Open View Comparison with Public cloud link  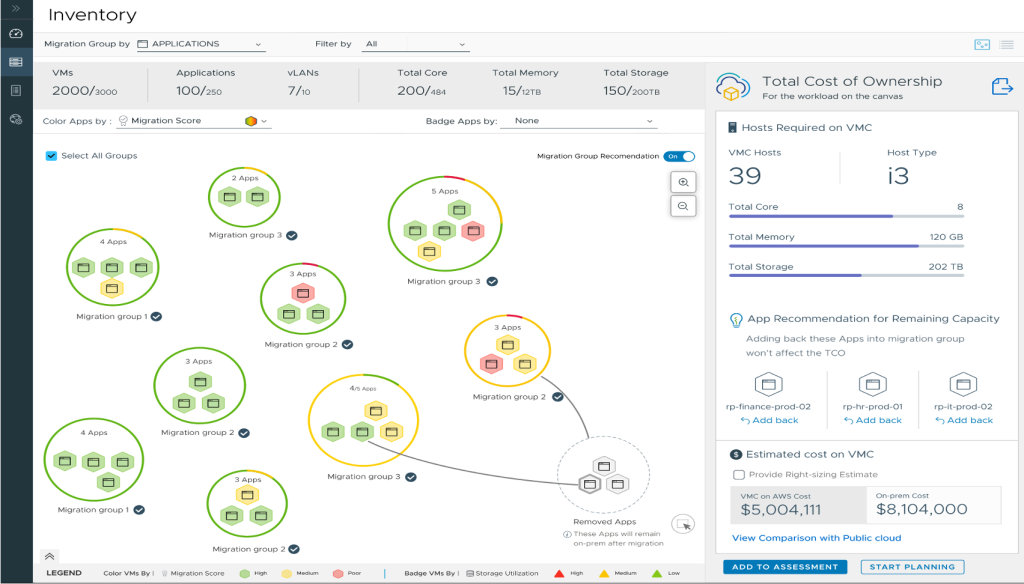pyautogui.click(x=816, y=538)
